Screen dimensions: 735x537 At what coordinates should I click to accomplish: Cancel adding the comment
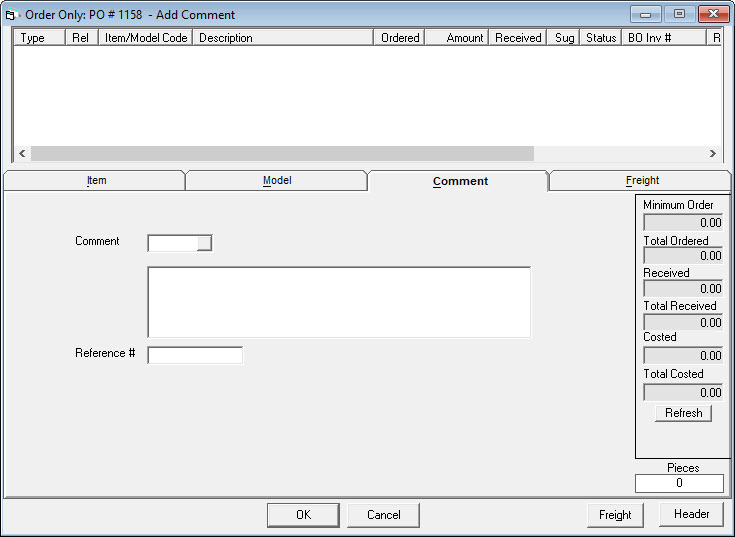383,515
